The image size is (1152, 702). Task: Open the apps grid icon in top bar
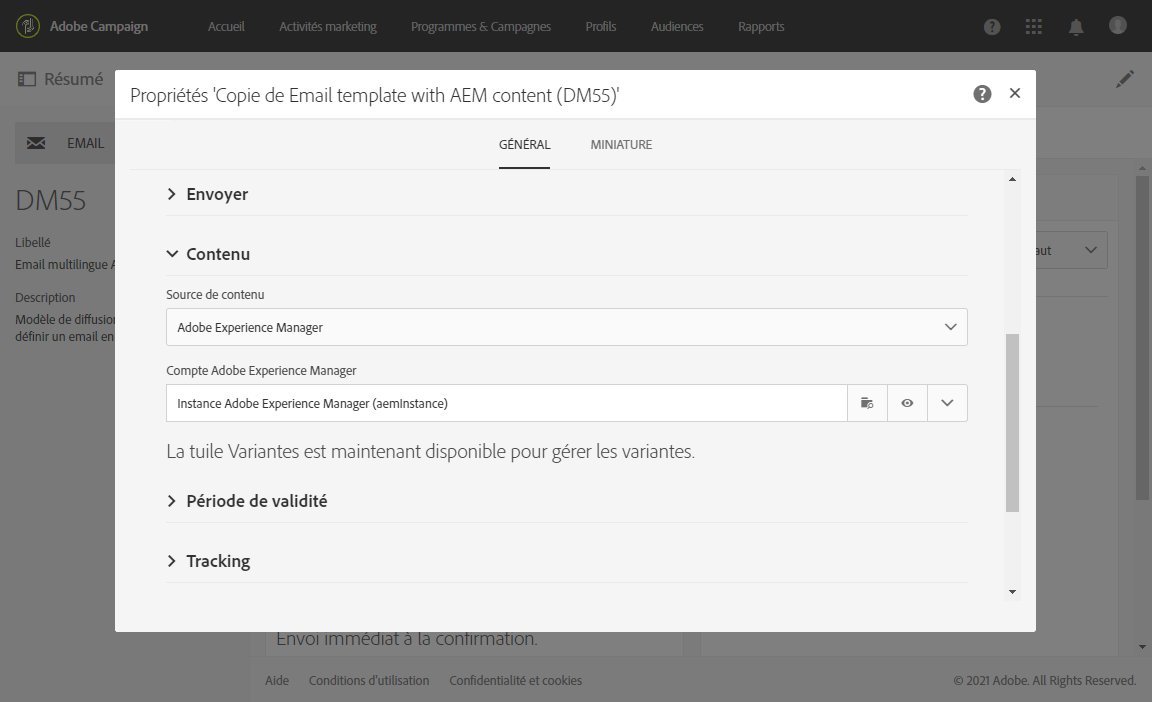1034,27
